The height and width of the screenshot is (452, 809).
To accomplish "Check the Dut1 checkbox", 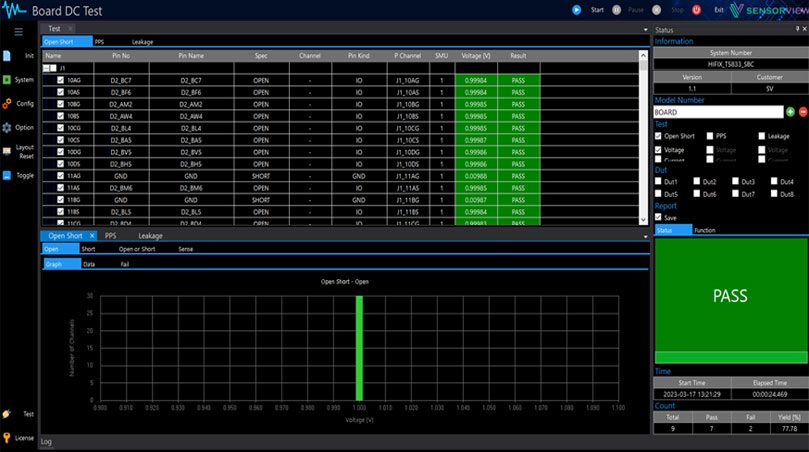I will tap(658, 181).
